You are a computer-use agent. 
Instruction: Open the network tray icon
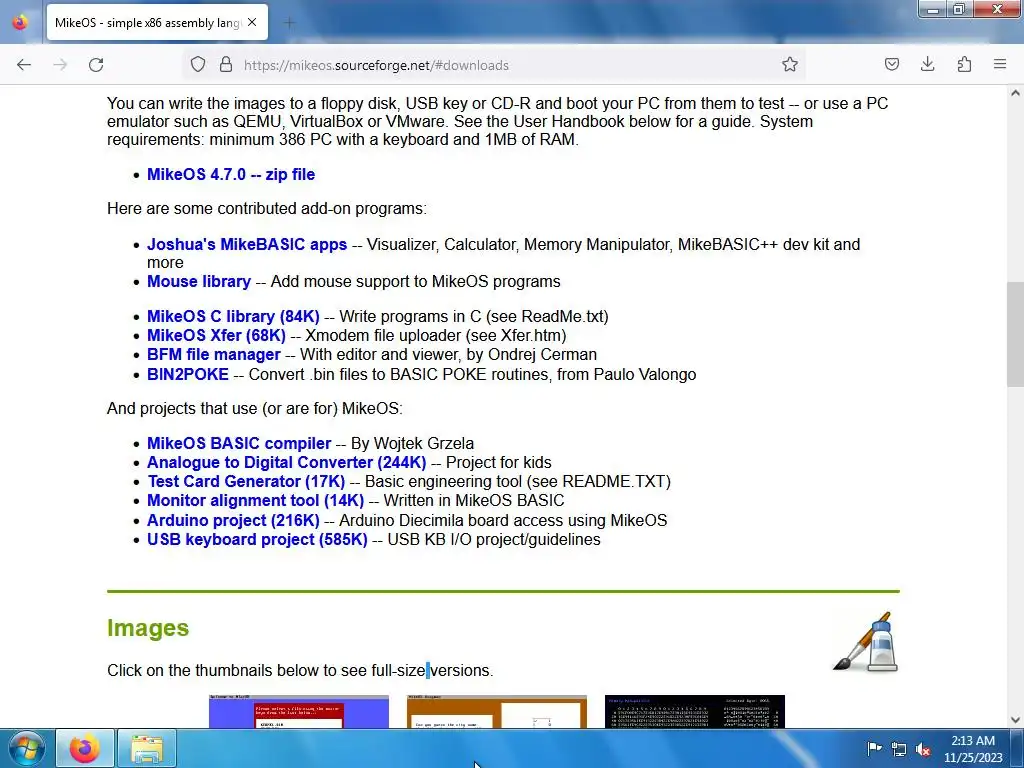(899, 750)
